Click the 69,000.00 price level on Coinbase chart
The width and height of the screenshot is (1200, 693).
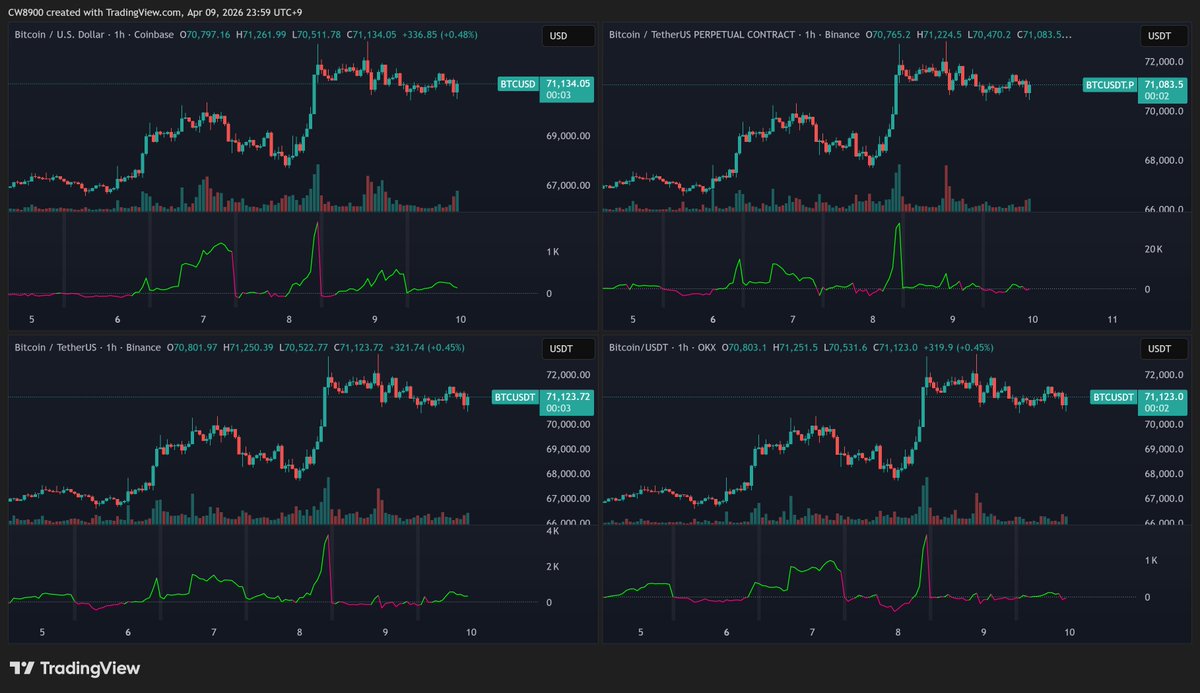click(566, 136)
